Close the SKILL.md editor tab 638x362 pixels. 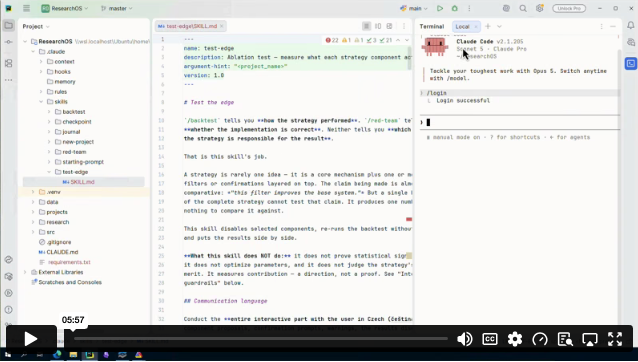(222, 26)
